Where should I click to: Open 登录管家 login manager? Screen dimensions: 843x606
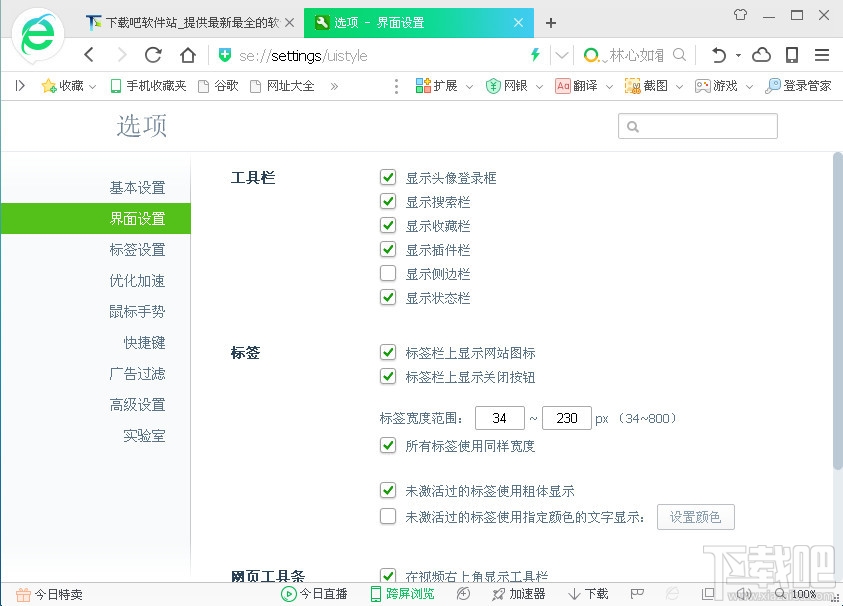[798, 86]
